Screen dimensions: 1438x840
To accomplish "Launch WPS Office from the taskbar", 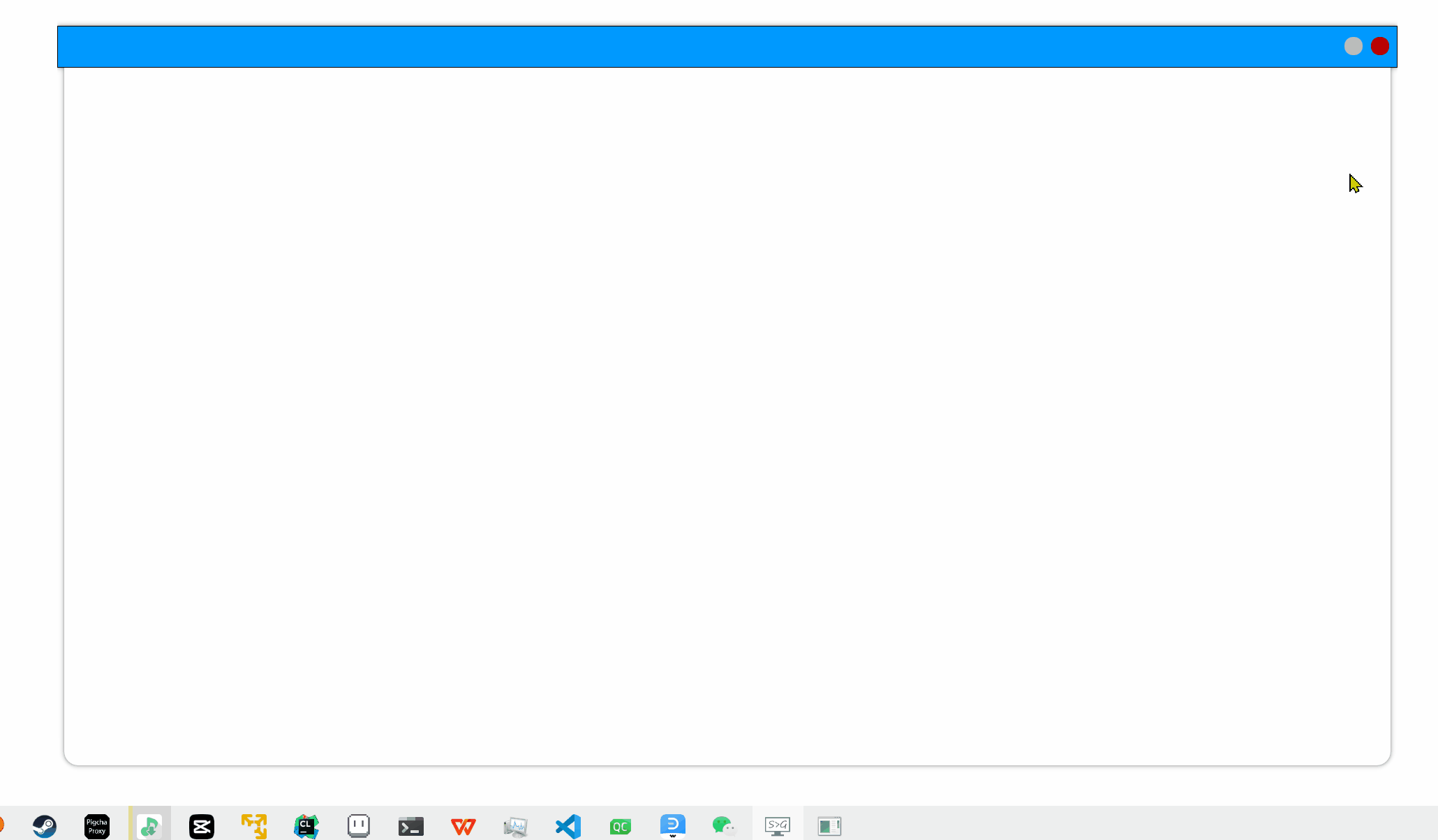I will 464,826.
